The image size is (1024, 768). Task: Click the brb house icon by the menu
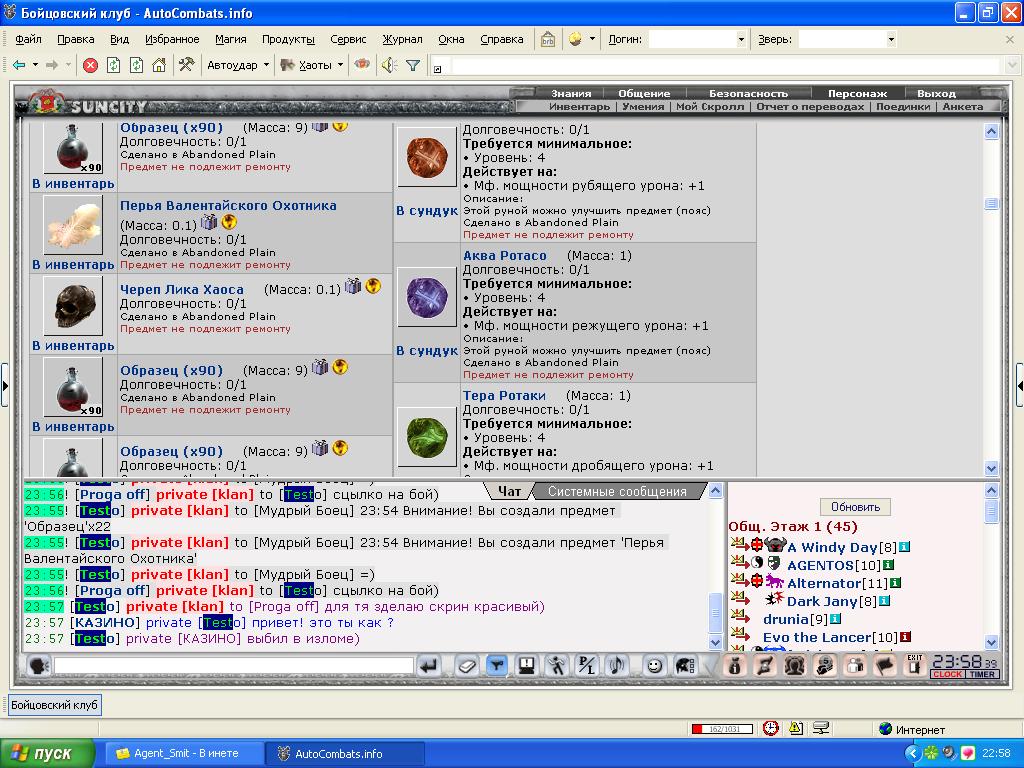click(x=547, y=39)
